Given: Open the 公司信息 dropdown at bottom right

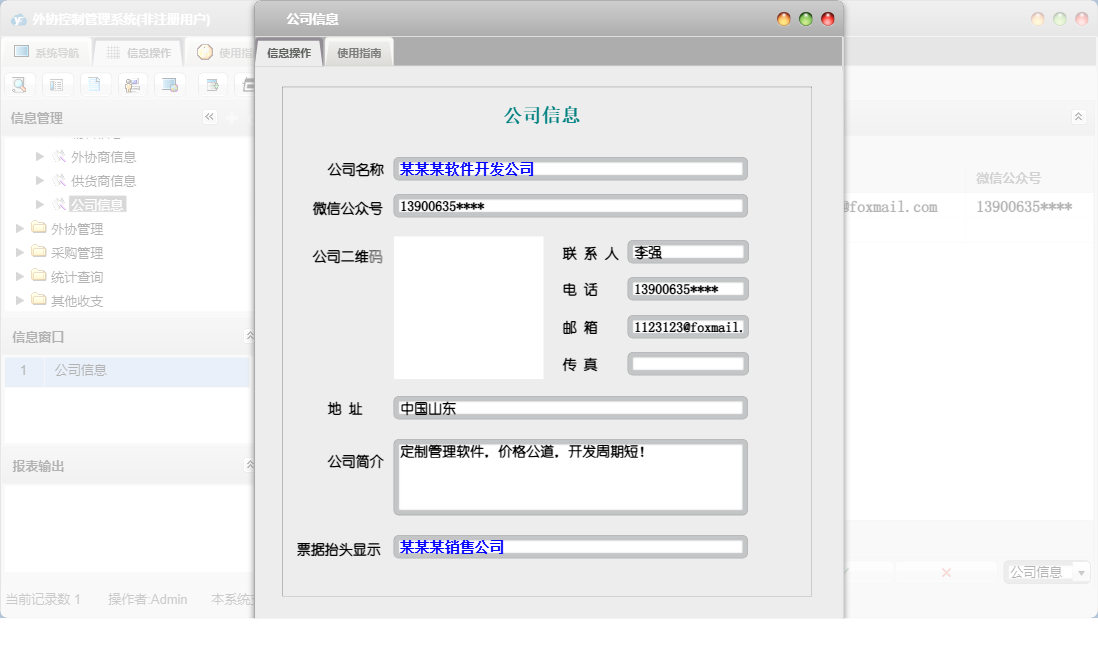Looking at the screenshot, I should [1083, 572].
